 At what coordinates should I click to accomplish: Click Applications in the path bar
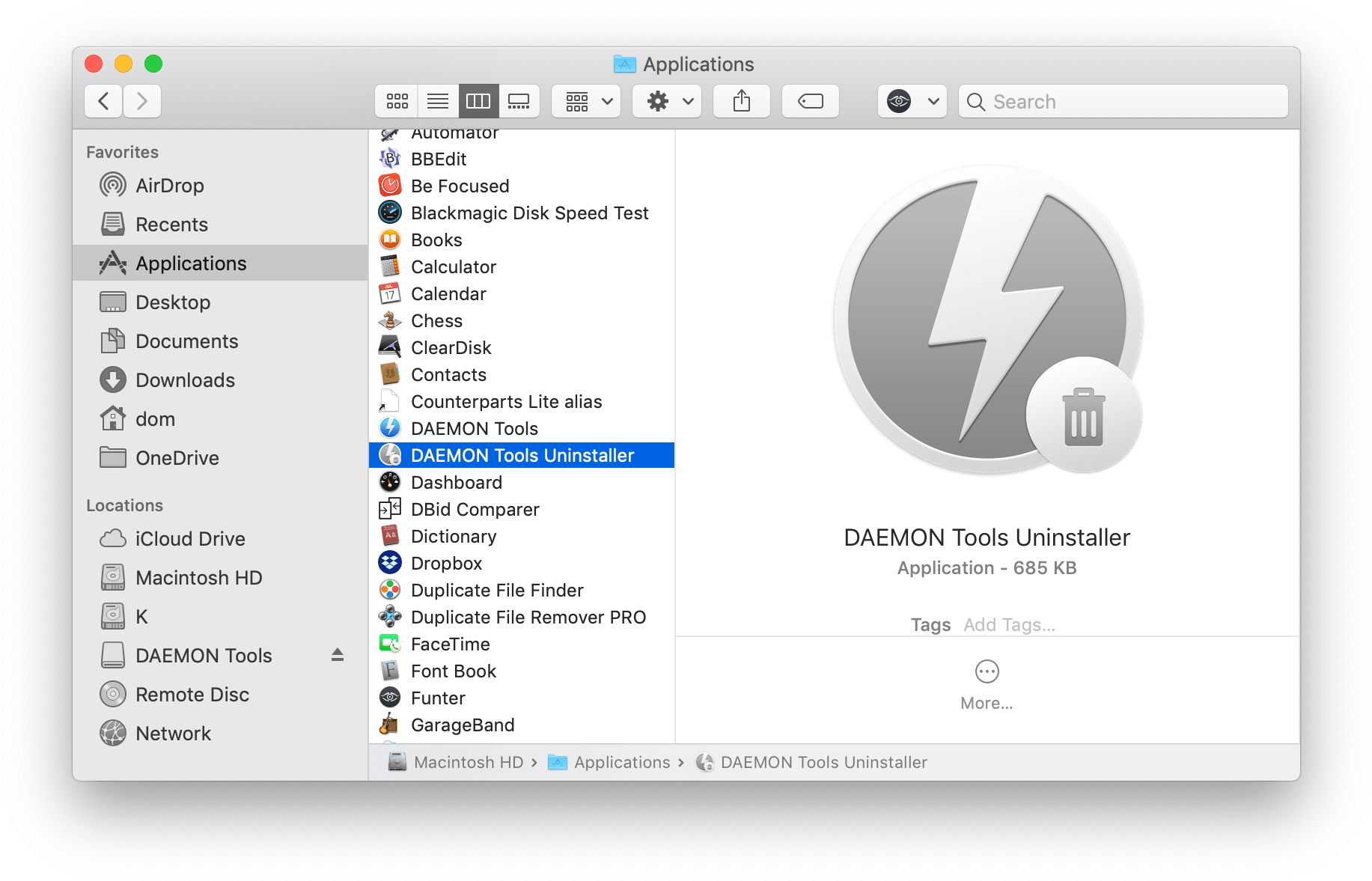tap(609, 762)
